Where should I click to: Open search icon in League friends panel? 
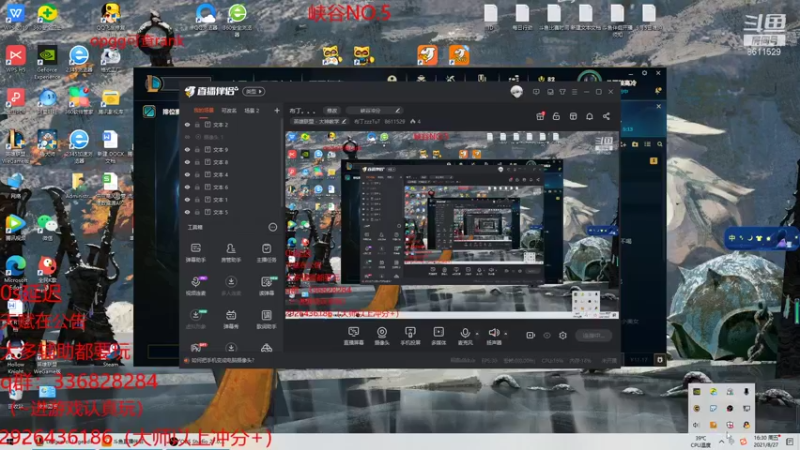coord(660,144)
